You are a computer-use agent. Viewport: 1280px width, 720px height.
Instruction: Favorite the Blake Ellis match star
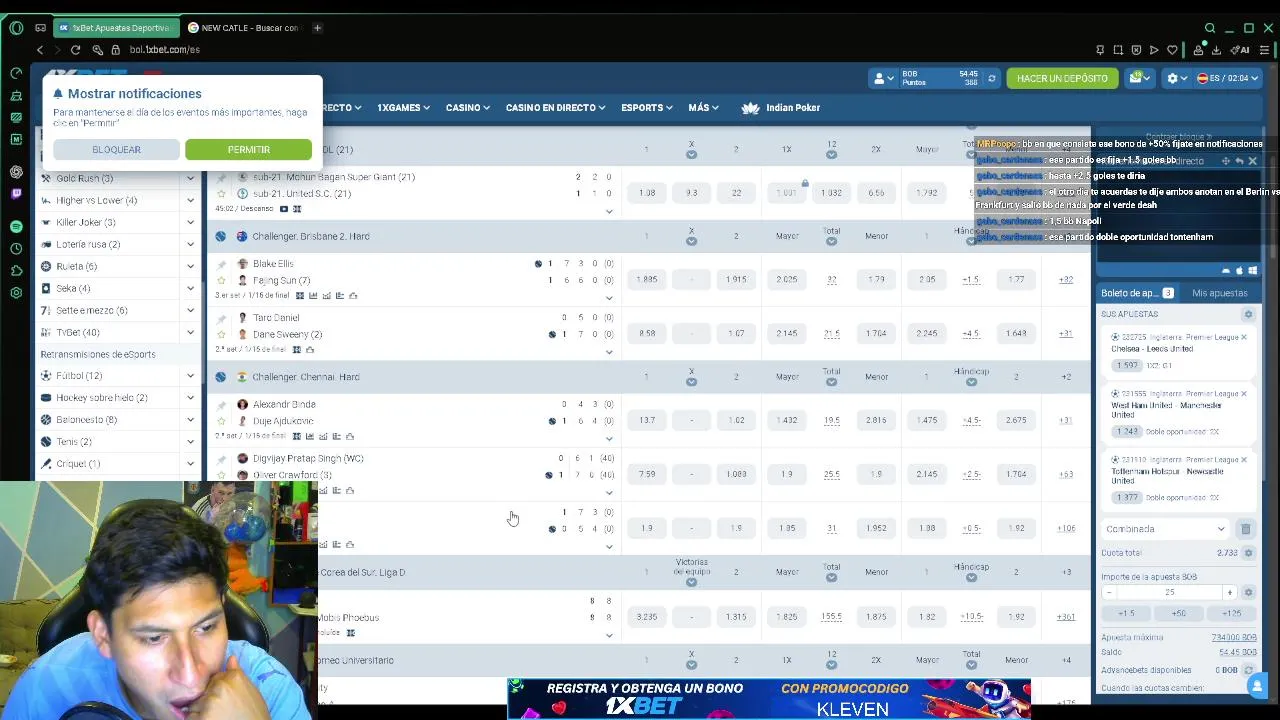(x=221, y=280)
